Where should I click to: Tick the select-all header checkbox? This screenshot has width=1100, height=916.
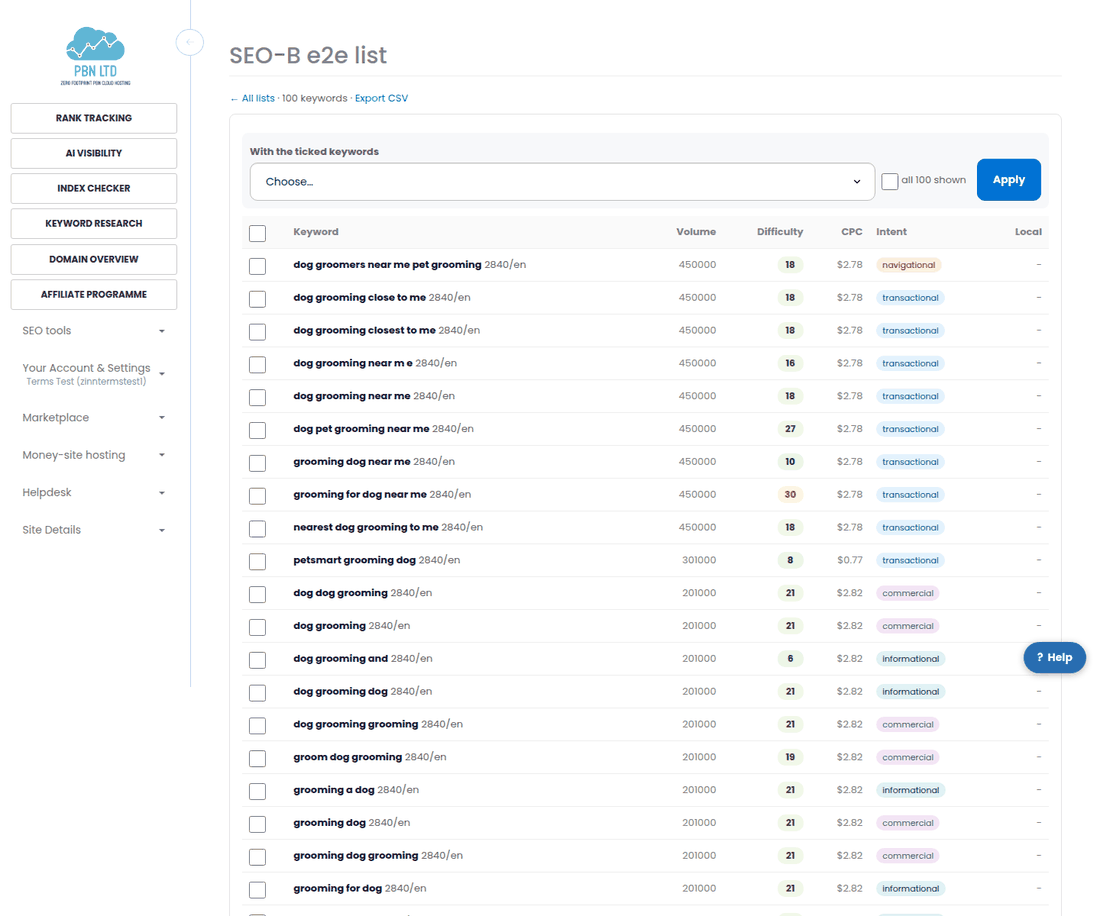257,233
